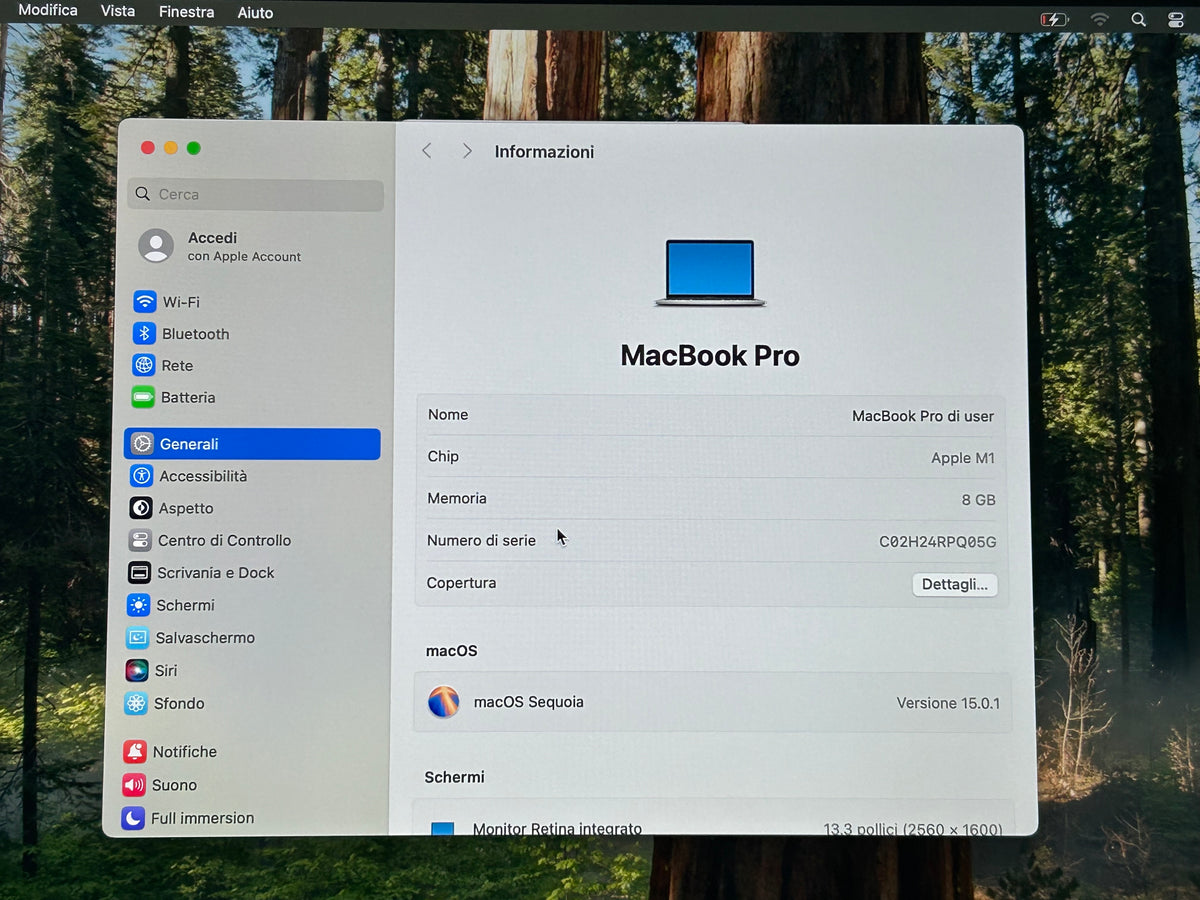Open the Aspetto appearance icon
This screenshot has height=900, width=1200.
click(141, 508)
